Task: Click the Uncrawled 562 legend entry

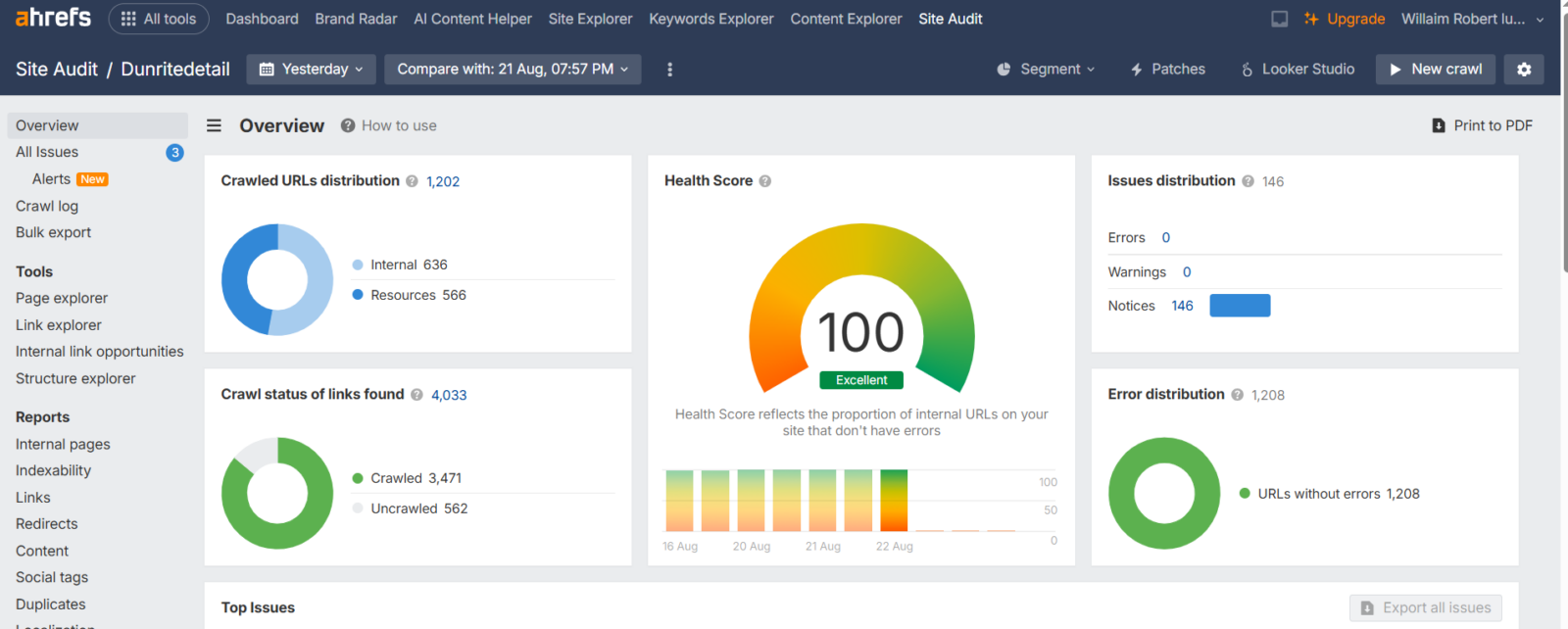Action: (x=410, y=508)
